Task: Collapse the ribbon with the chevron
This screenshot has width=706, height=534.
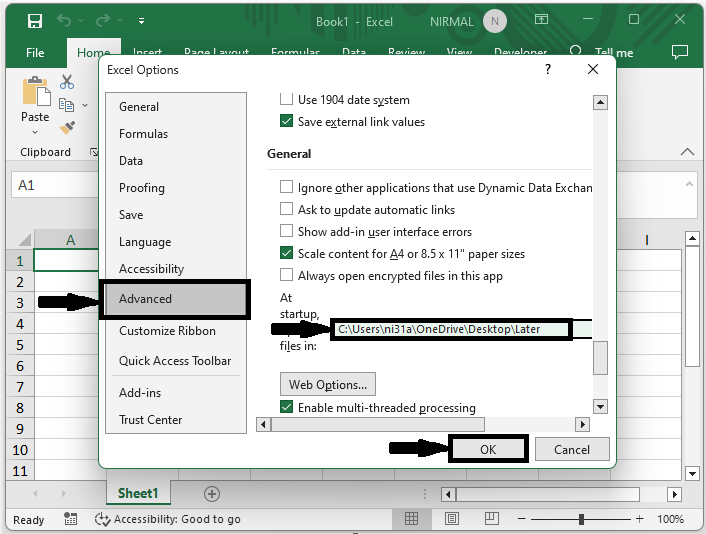Action: (x=687, y=152)
